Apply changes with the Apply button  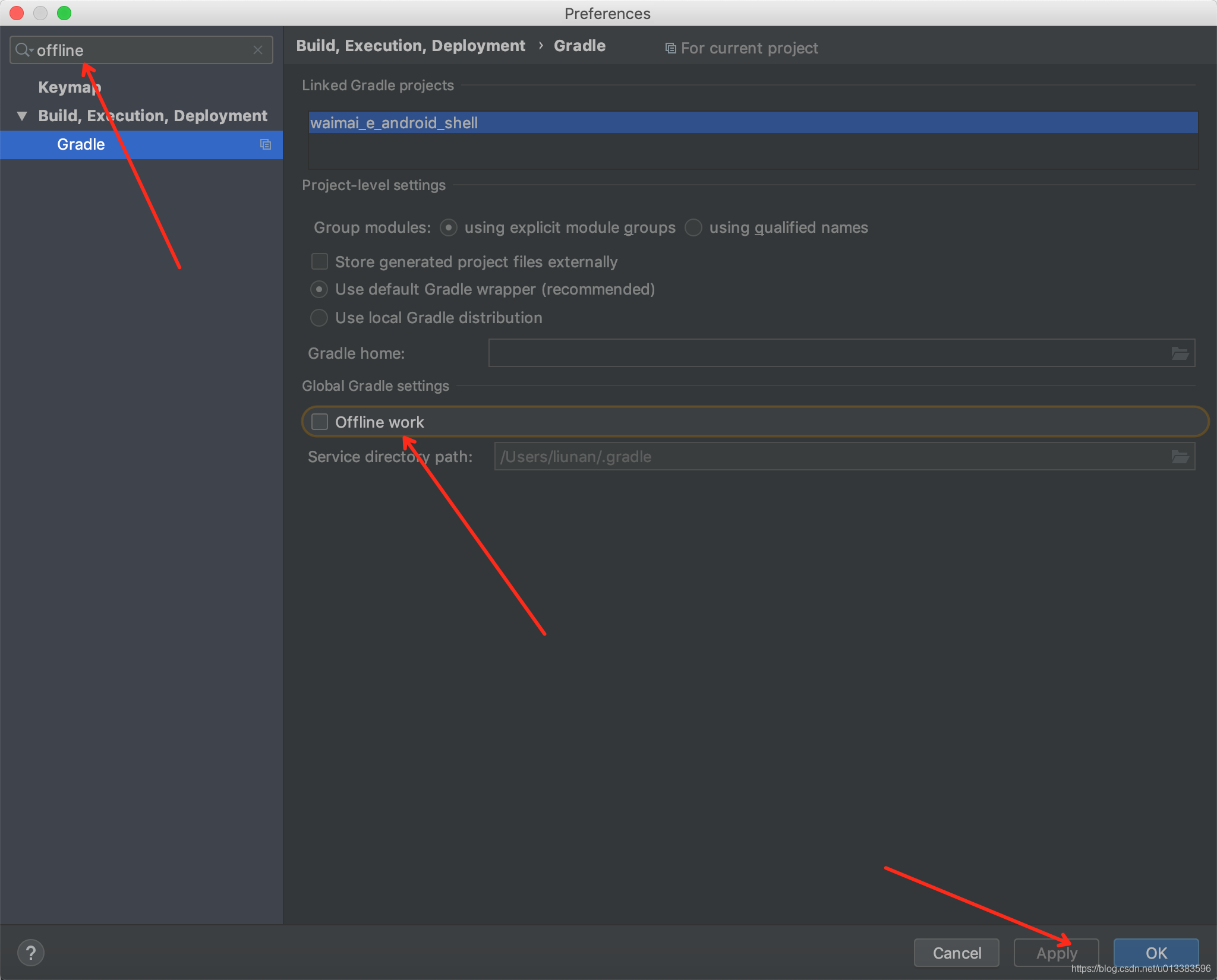point(1056,953)
